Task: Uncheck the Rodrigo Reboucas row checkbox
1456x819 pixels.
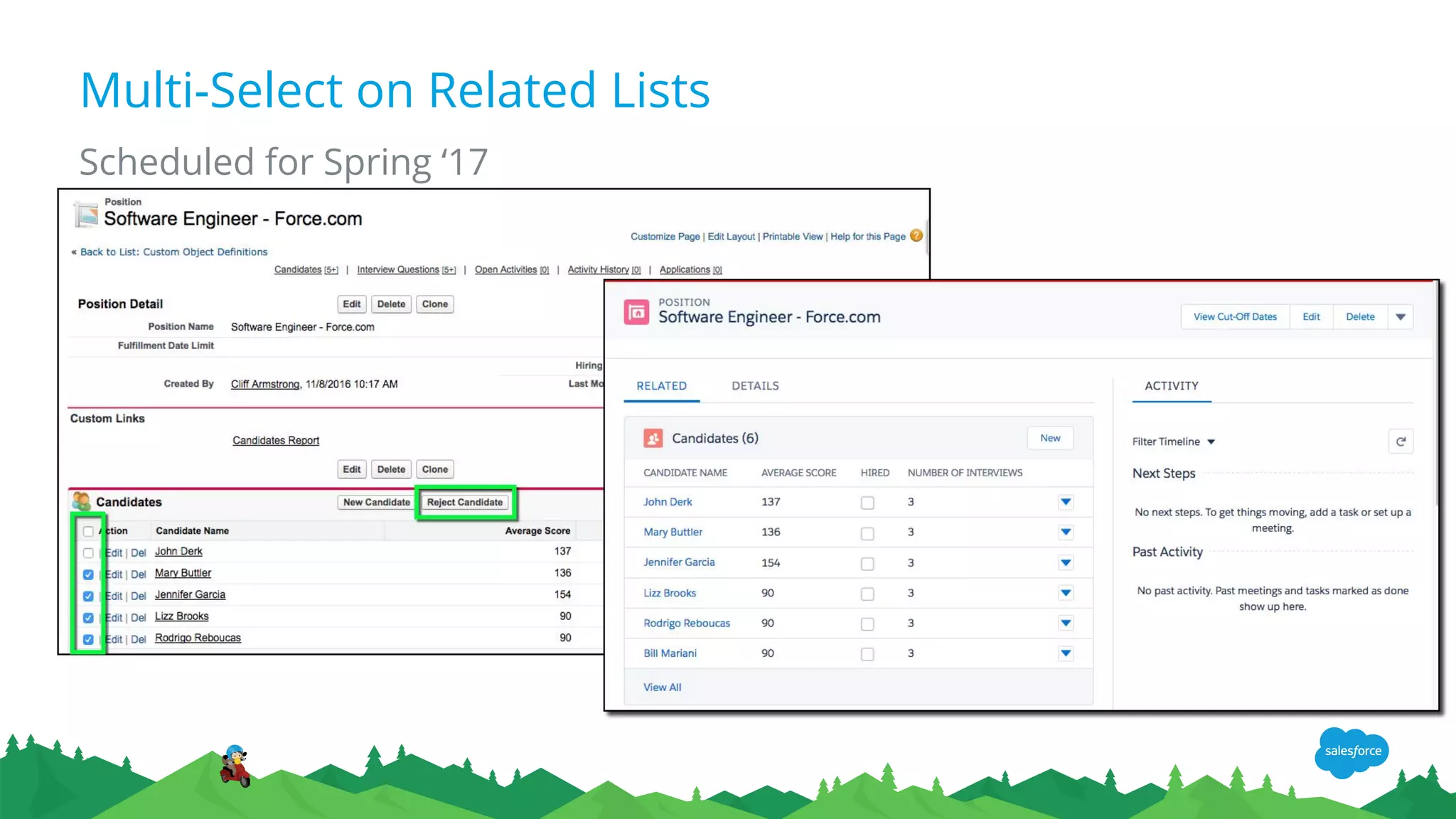Action: pos(88,639)
